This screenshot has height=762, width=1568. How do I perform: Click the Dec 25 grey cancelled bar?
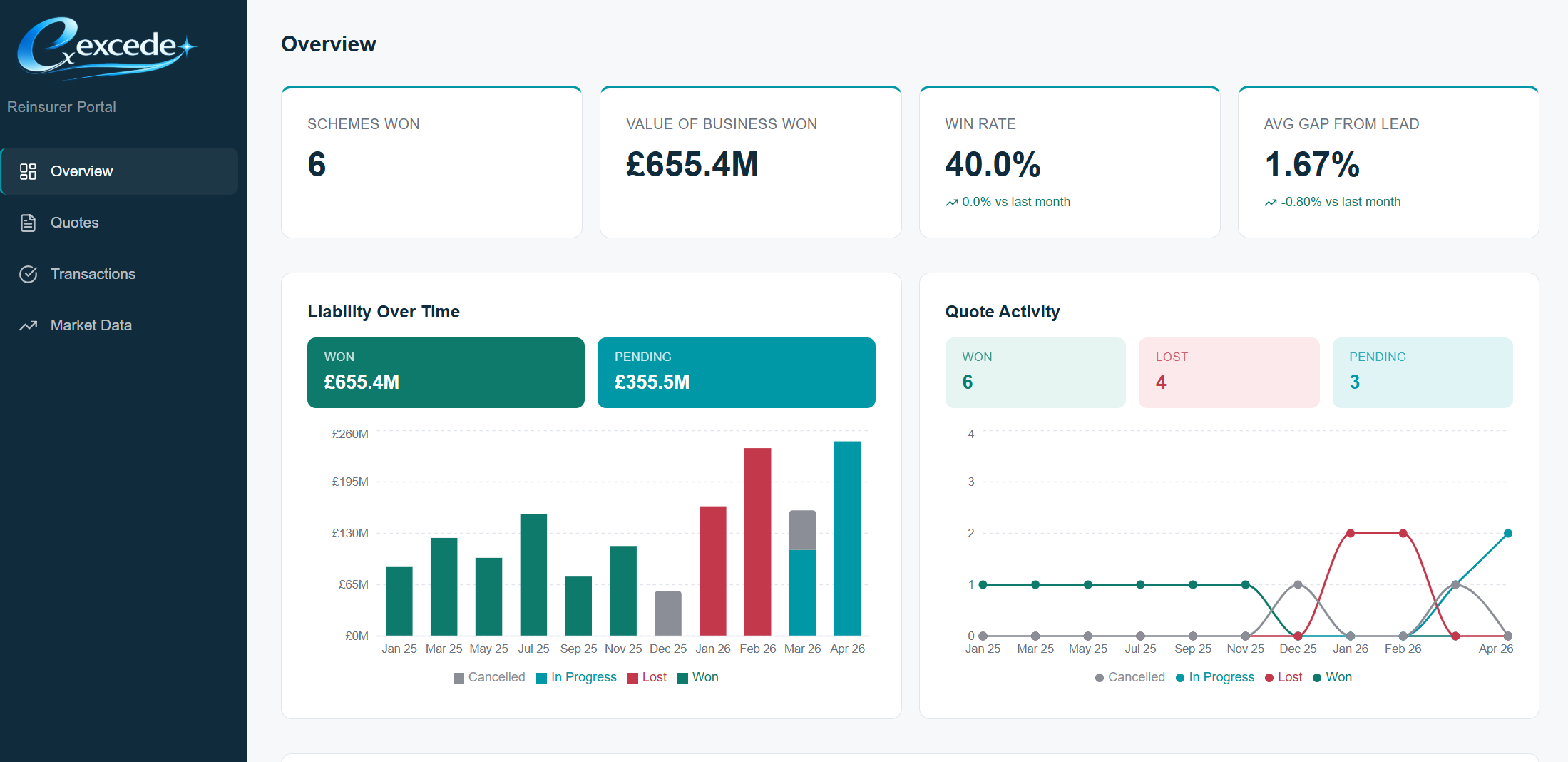[668, 613]
